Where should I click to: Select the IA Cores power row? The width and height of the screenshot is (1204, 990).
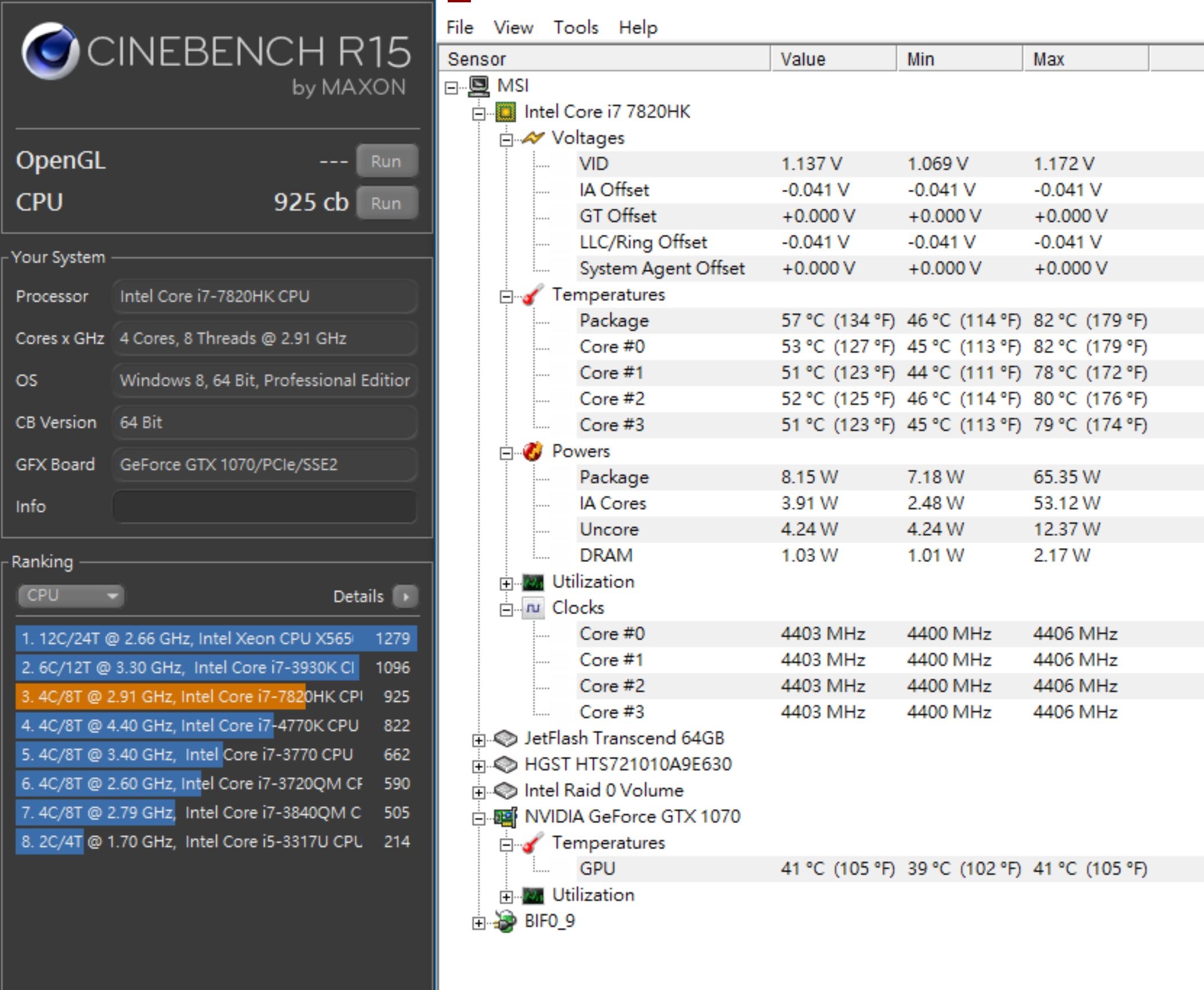[890, 503]
